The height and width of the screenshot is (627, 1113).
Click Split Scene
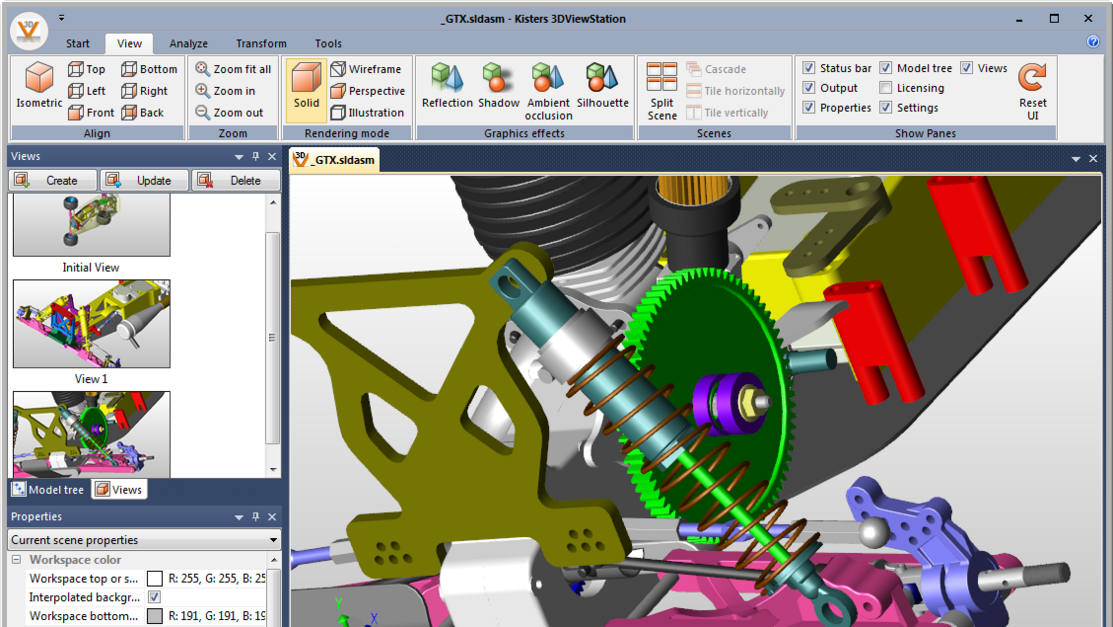click(662, 91)
